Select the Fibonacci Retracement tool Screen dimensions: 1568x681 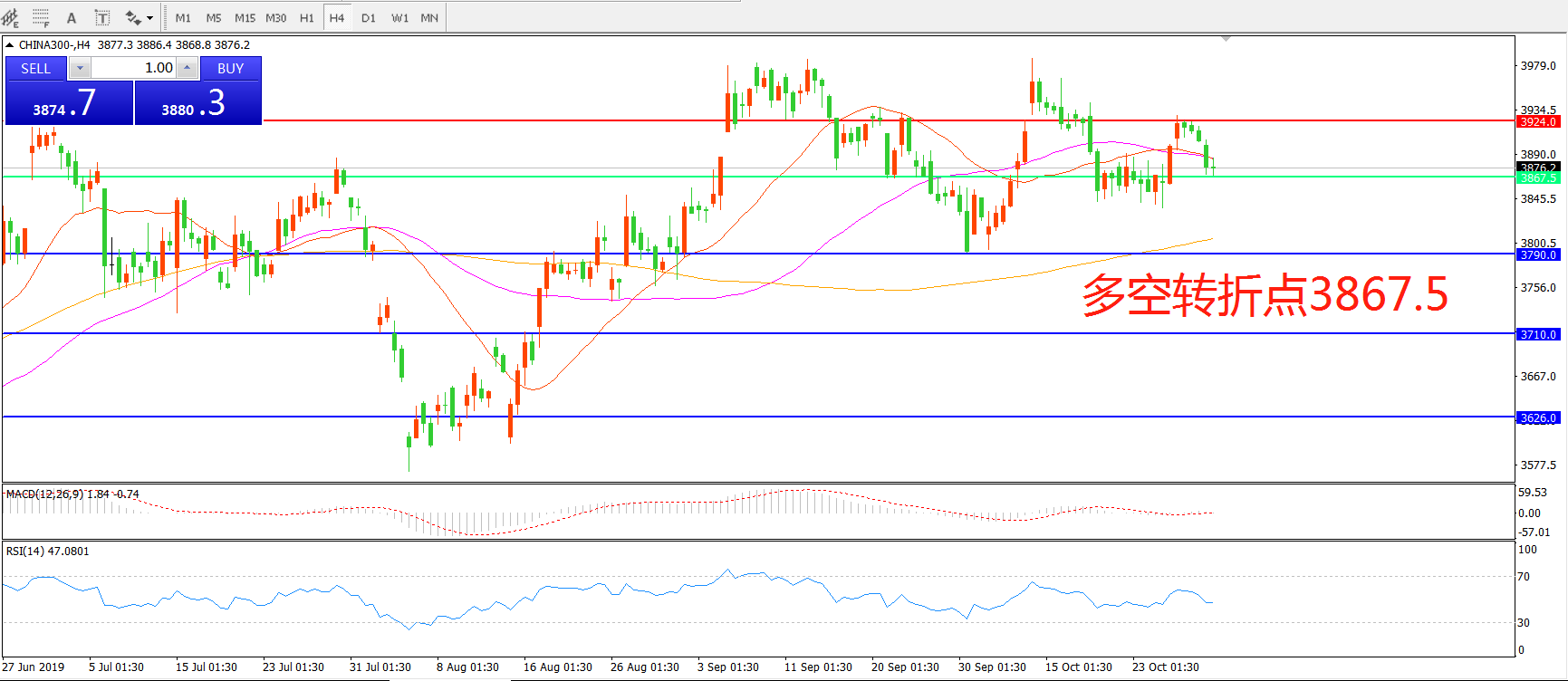(41, 17)
